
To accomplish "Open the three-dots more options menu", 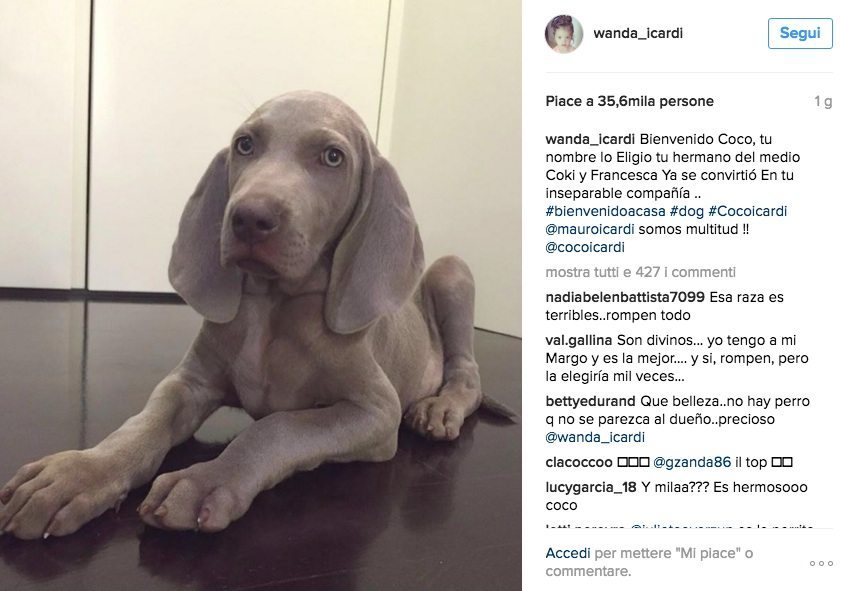I will 821,563.
